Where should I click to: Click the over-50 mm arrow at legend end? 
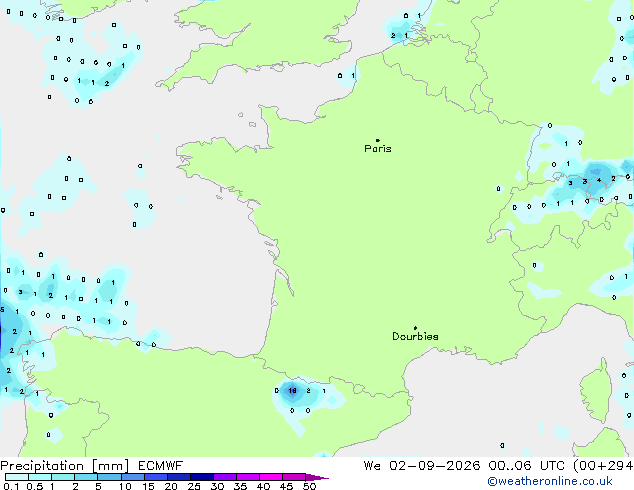317,477
